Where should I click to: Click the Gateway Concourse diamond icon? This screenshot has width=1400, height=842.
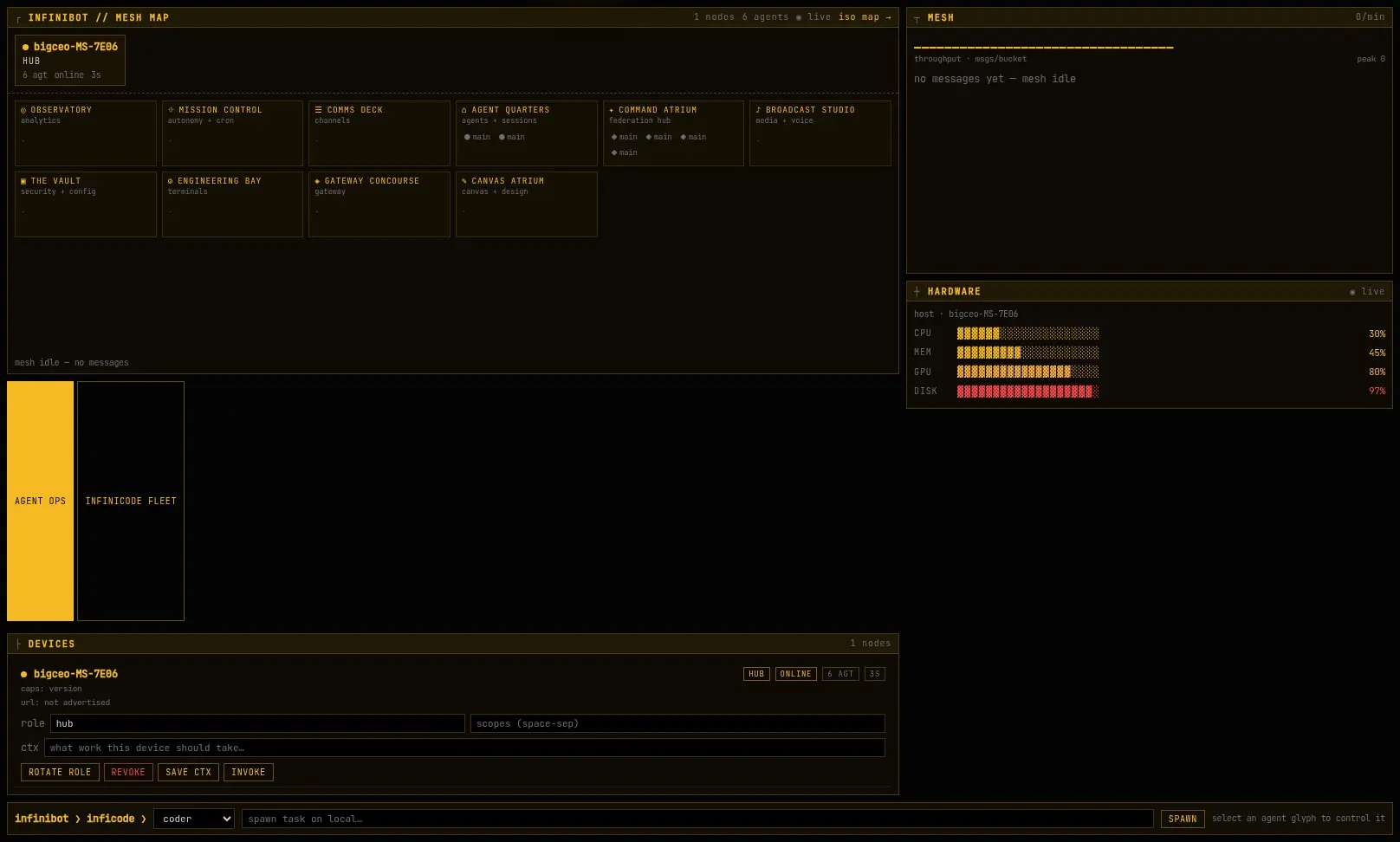click(x=318, y=181)
